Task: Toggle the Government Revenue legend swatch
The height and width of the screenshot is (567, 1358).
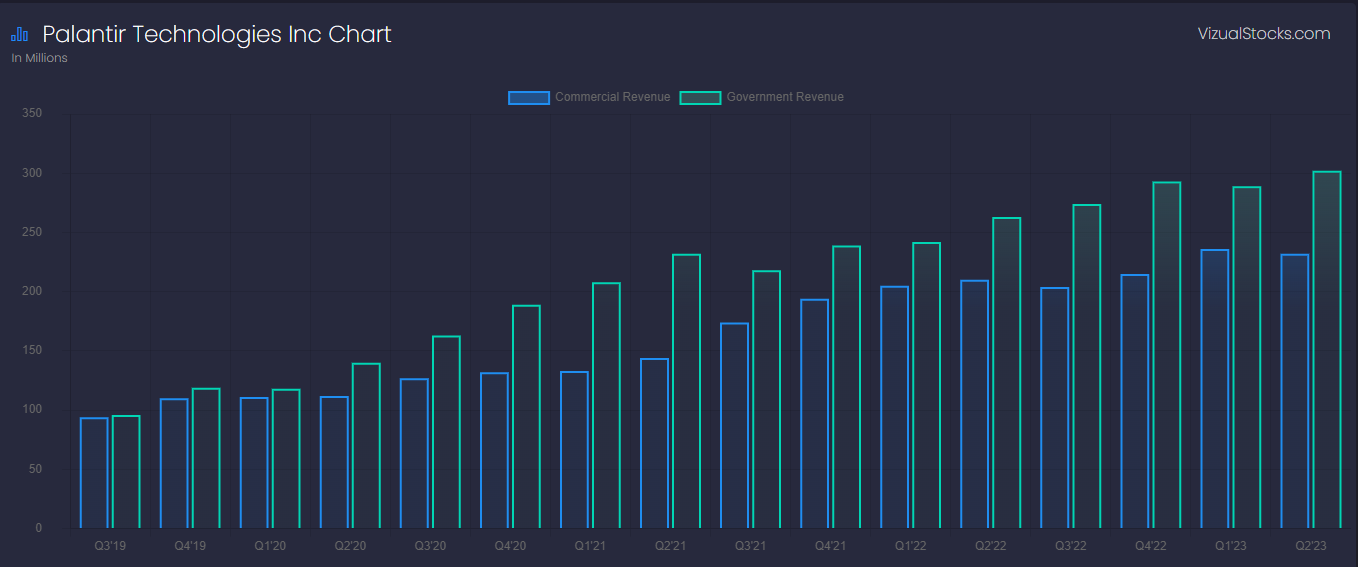Action: pyautogui.click(x=700, y=97)
